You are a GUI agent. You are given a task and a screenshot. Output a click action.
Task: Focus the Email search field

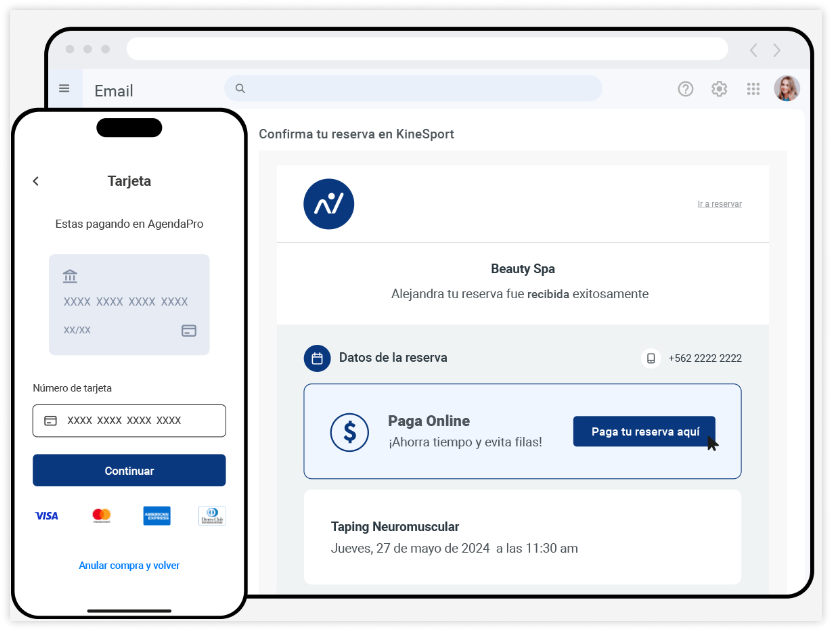413,88
